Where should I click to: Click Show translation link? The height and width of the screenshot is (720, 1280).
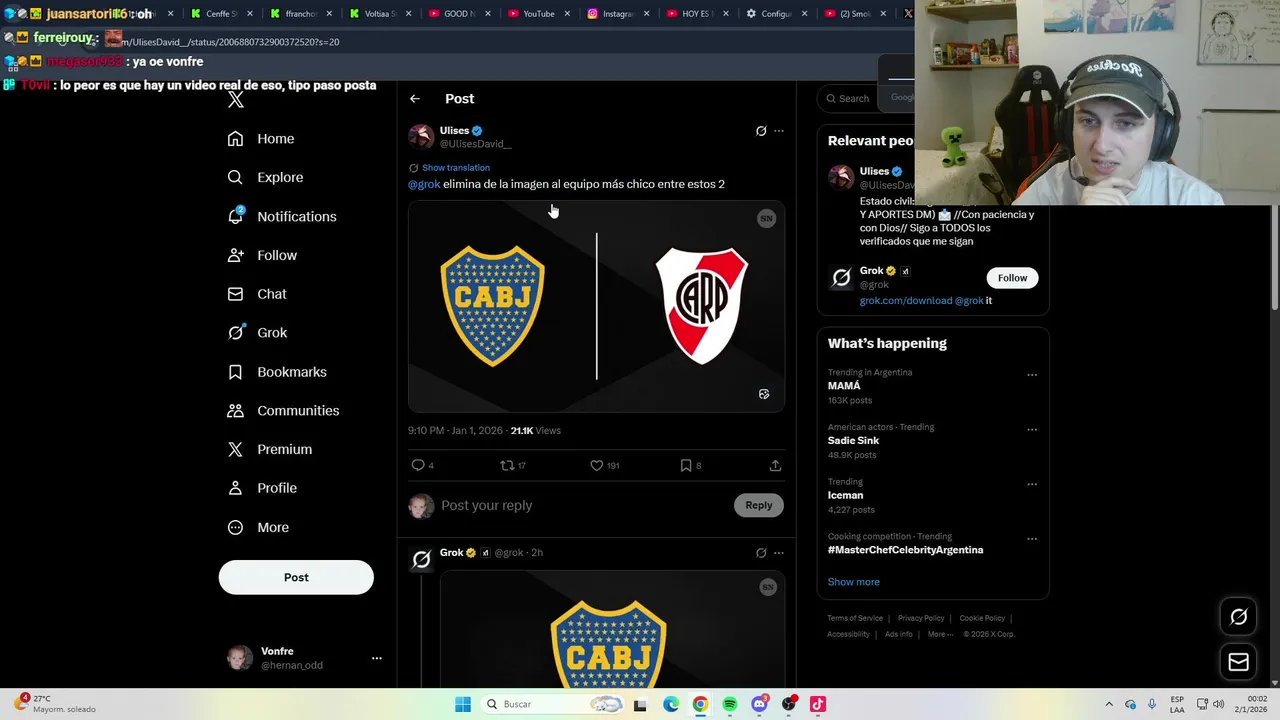point(456,168)
